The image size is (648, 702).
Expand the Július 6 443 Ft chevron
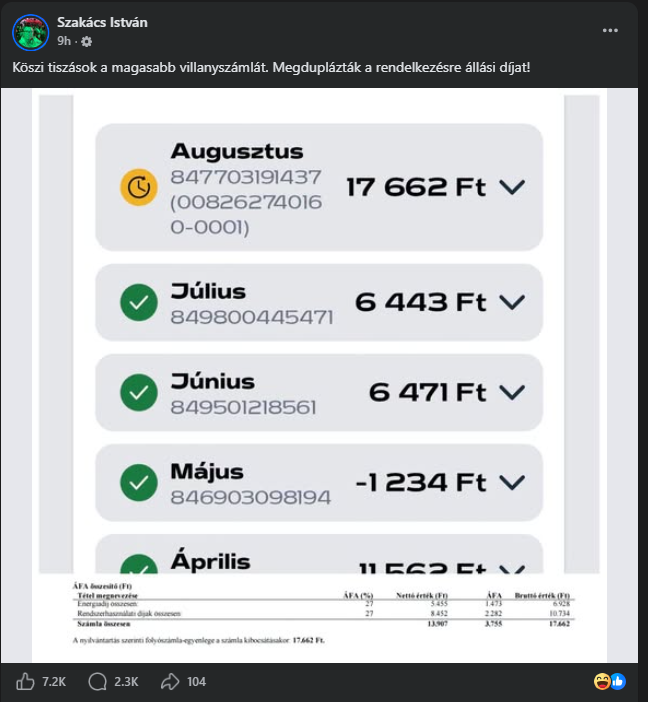coord(512,303)
